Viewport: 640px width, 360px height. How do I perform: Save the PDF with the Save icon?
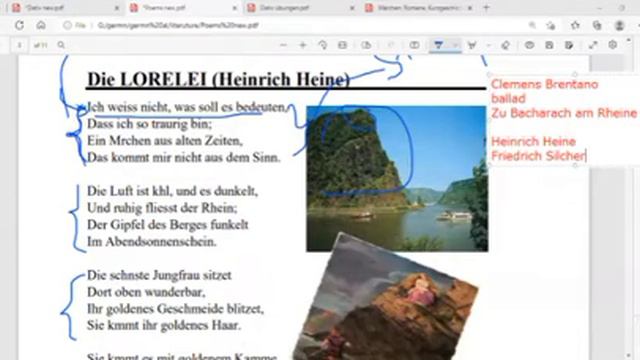(549, 45)
